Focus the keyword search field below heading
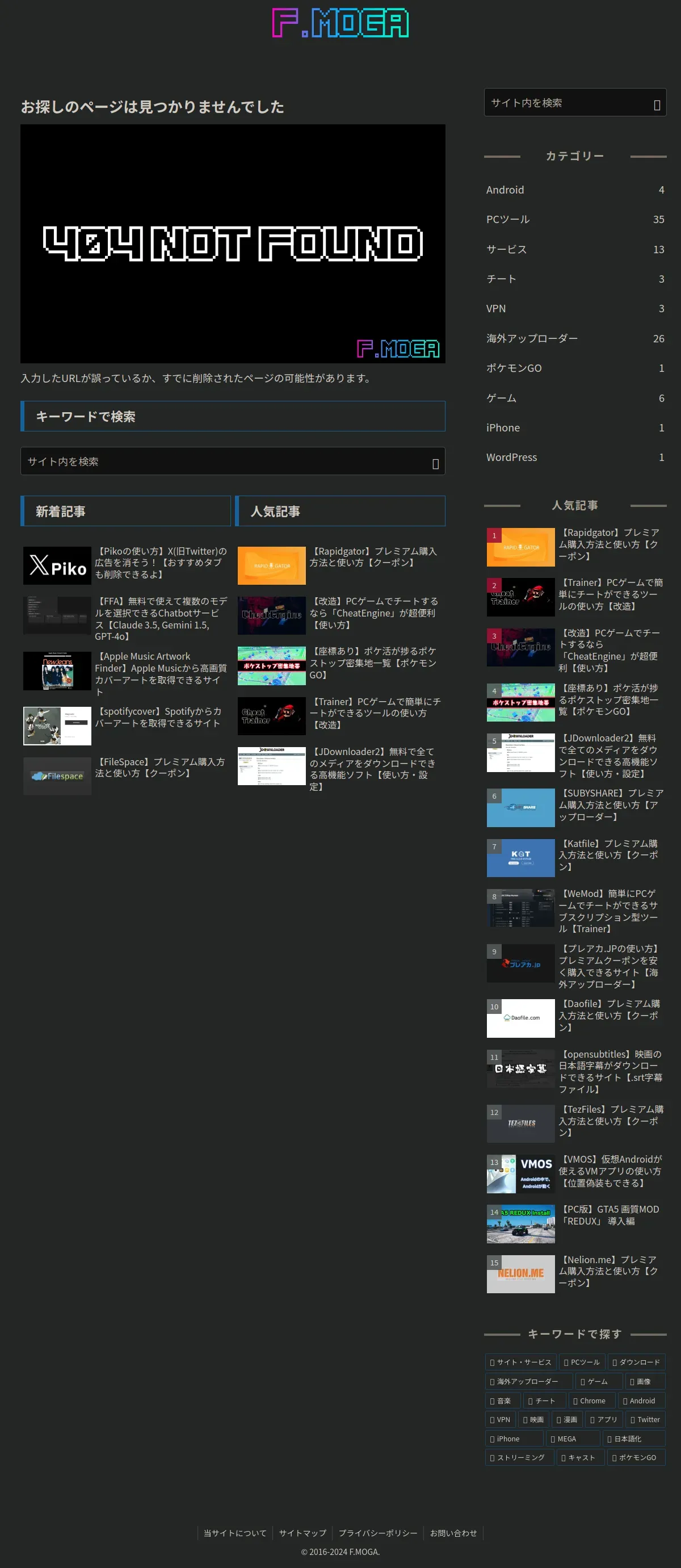681x1568 pixels. click(x=233, y=462)
